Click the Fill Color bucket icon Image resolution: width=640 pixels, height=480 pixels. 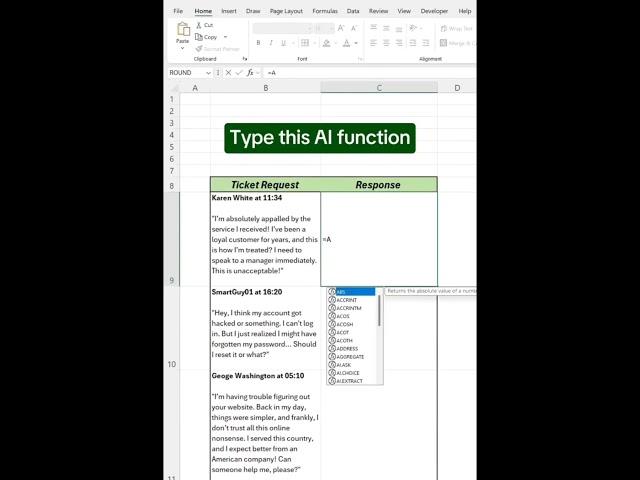click(327, 43)
